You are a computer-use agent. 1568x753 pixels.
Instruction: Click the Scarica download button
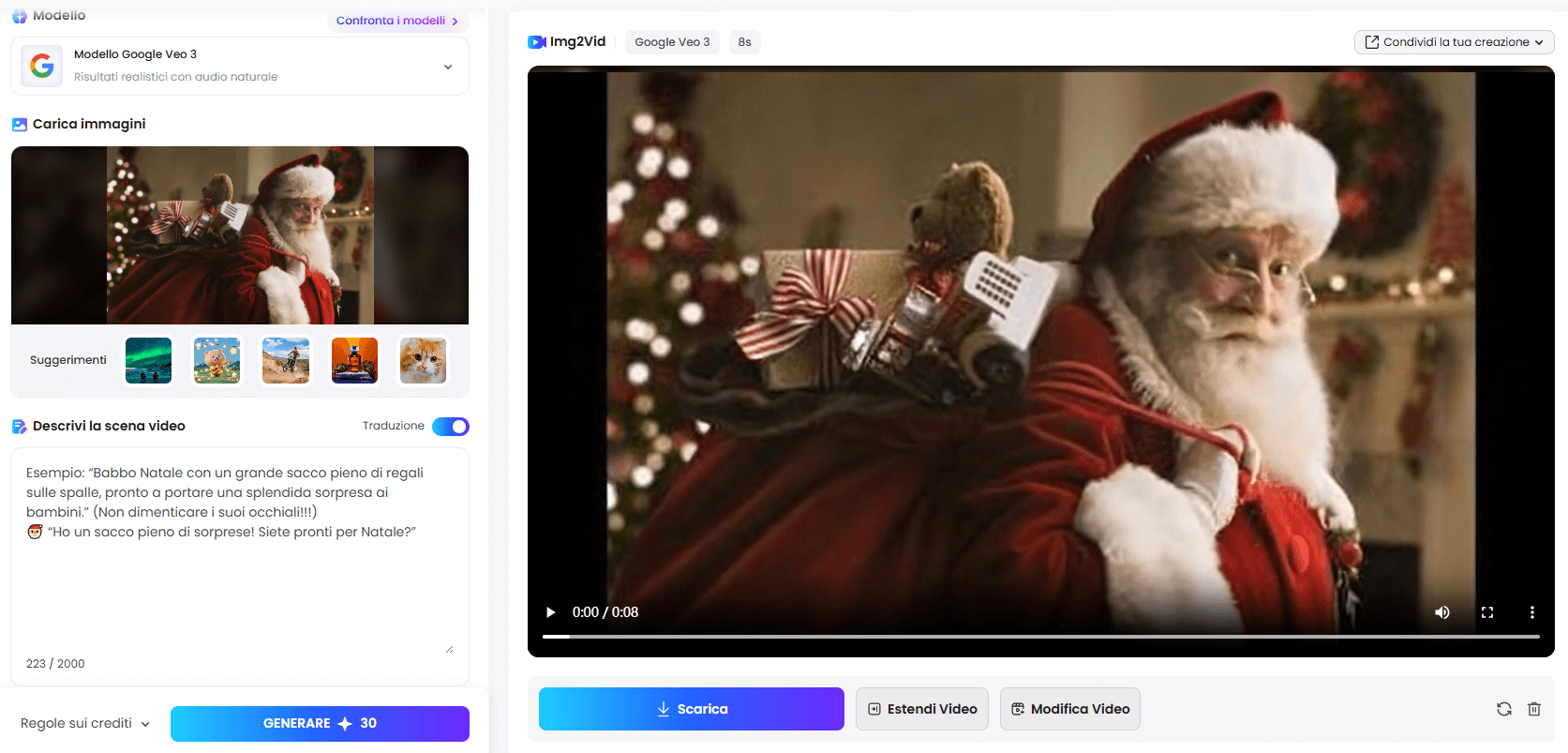coord(692,709)
